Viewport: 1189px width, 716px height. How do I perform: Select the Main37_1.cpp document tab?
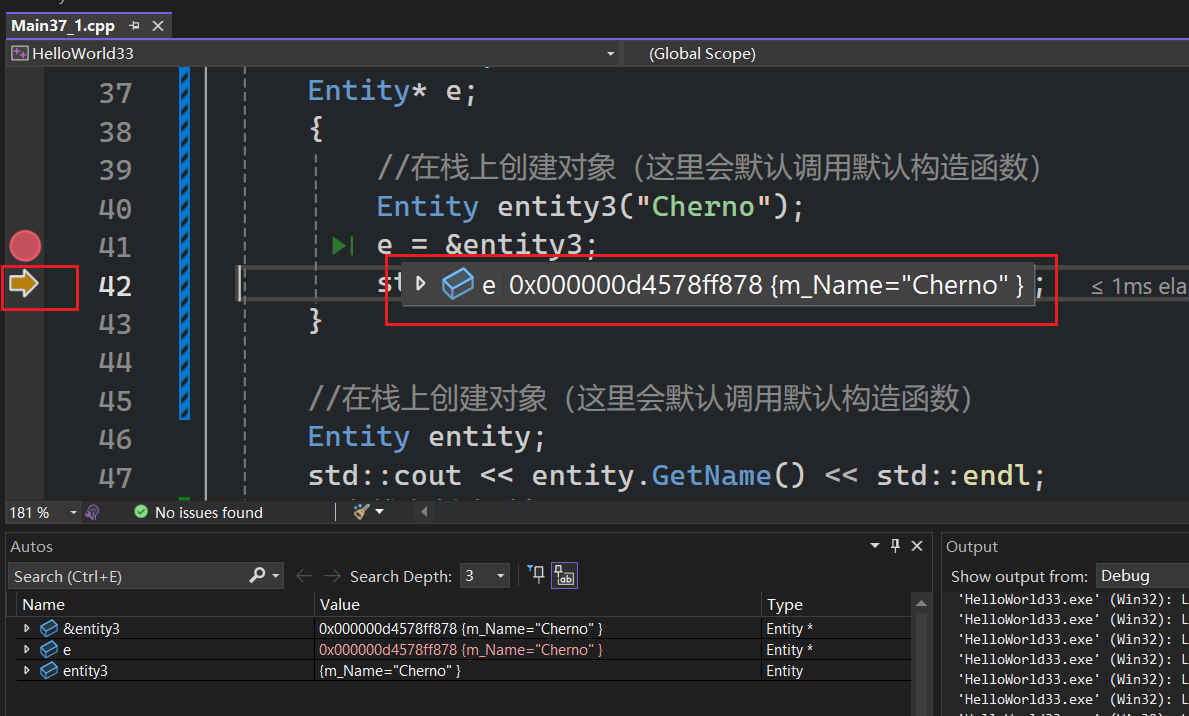63,26
